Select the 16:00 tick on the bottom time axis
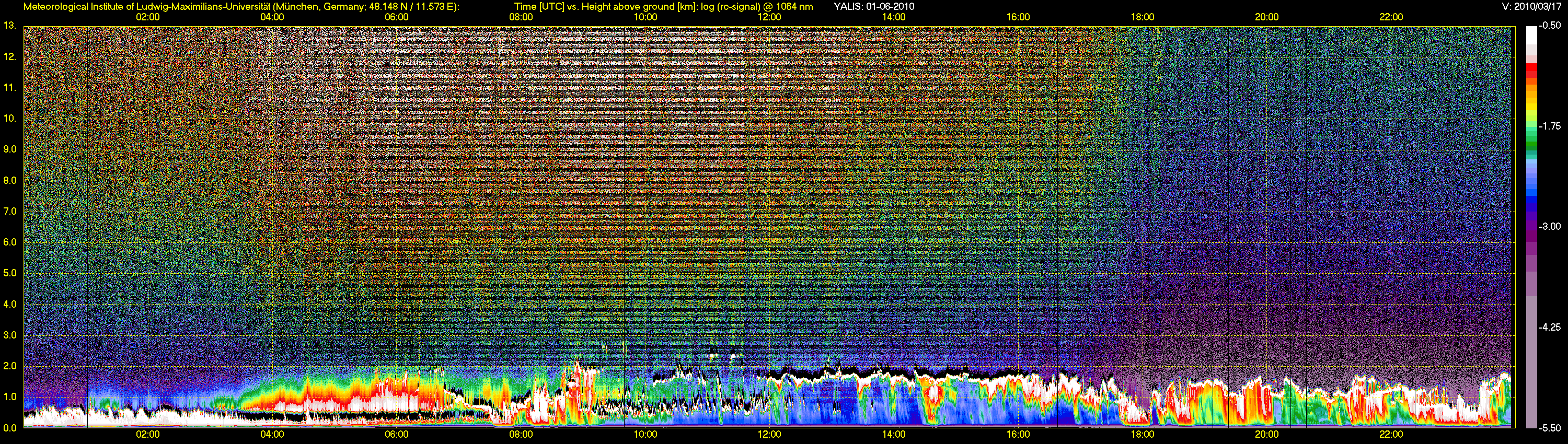The height and width of the screenshot is (444, 1568). point(1018,434)
